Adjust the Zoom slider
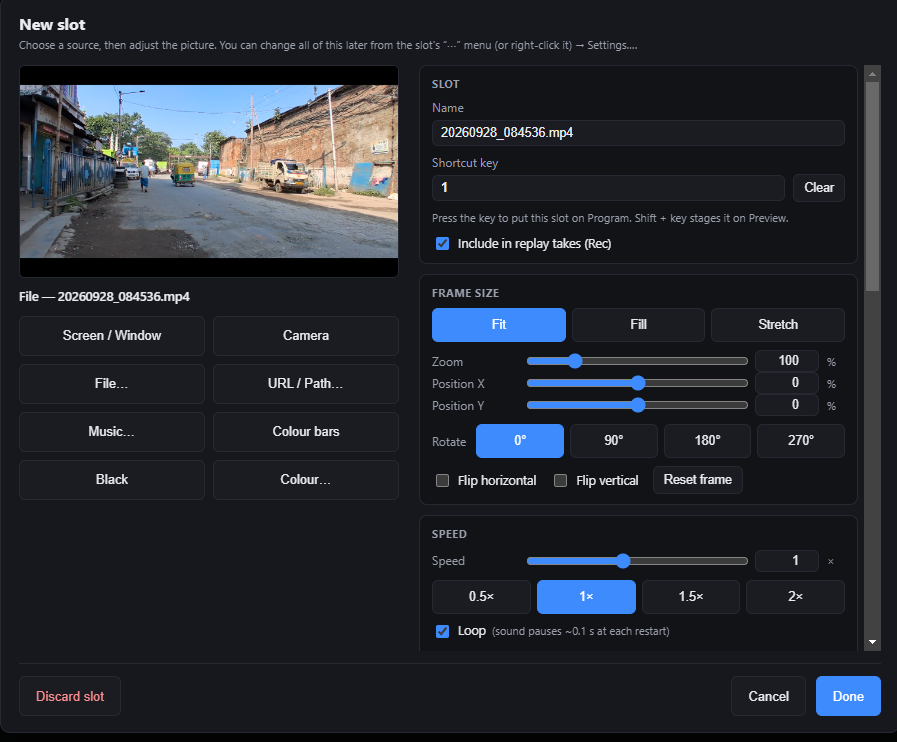This screenshot has width=897, height=742. click(637, 361)
